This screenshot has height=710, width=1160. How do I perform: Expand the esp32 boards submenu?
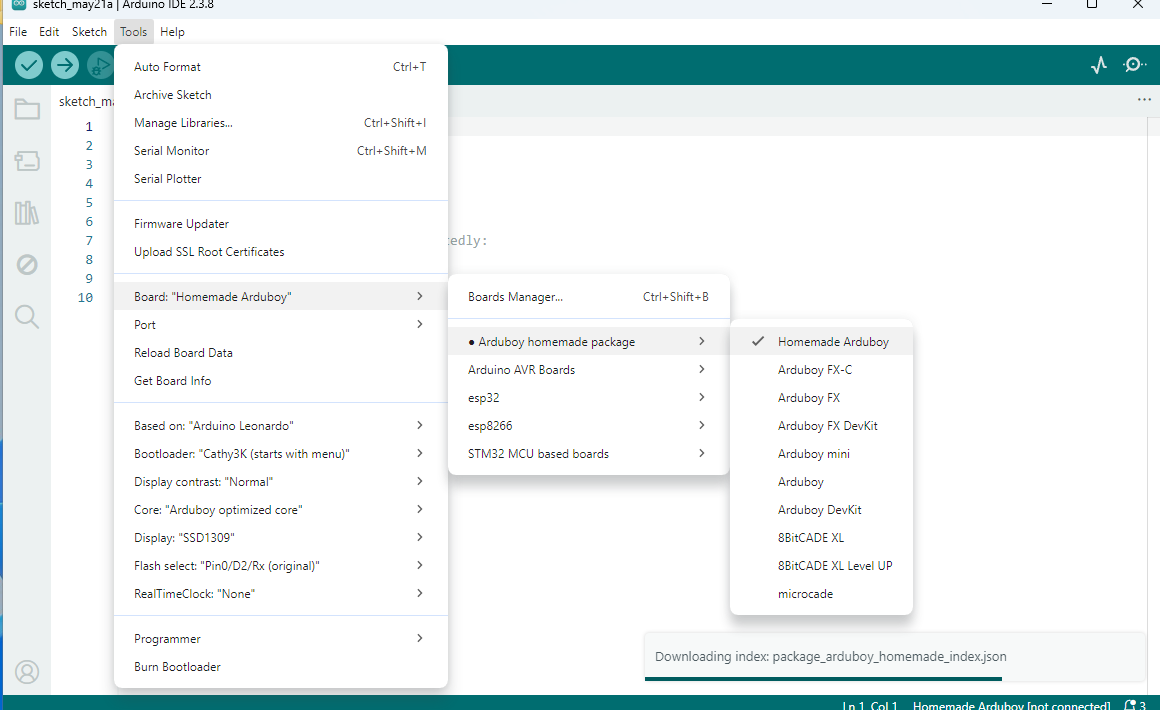[x=589, y=398]
